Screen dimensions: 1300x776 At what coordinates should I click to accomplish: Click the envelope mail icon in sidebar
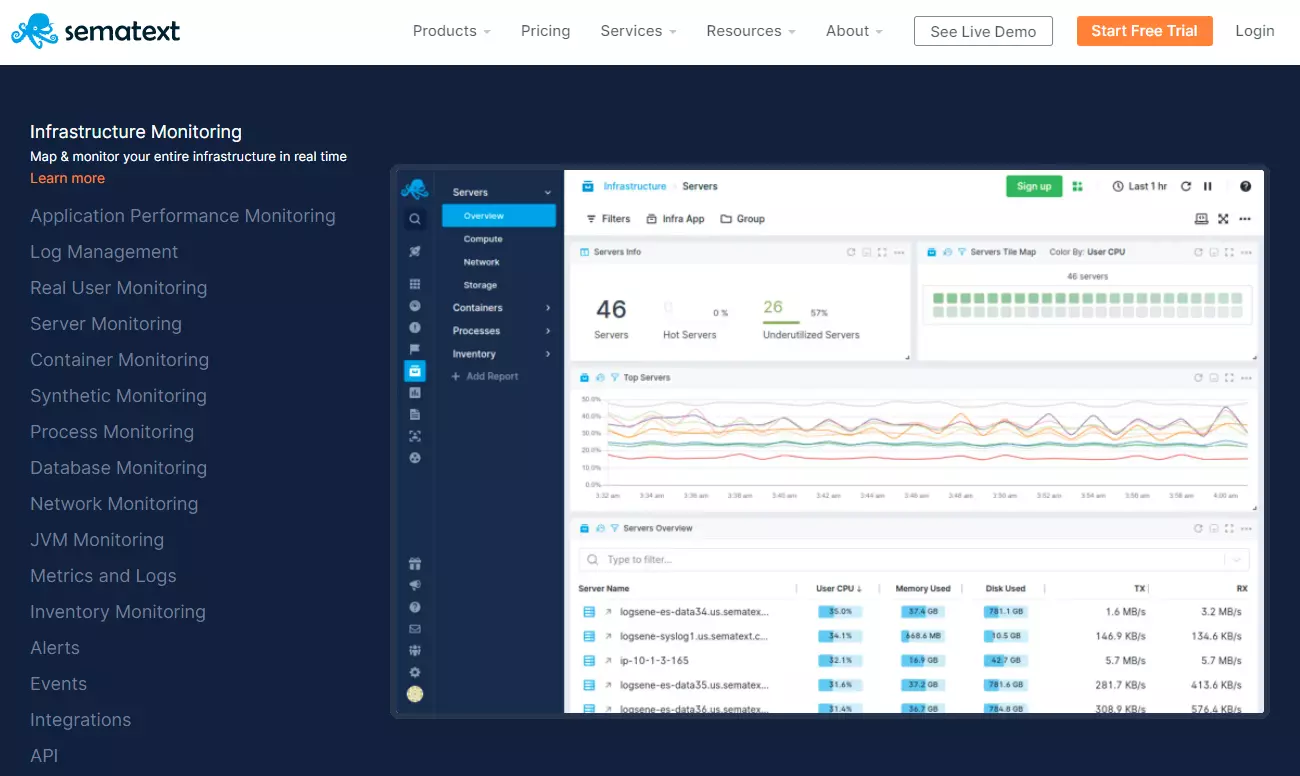pos(415,629)
